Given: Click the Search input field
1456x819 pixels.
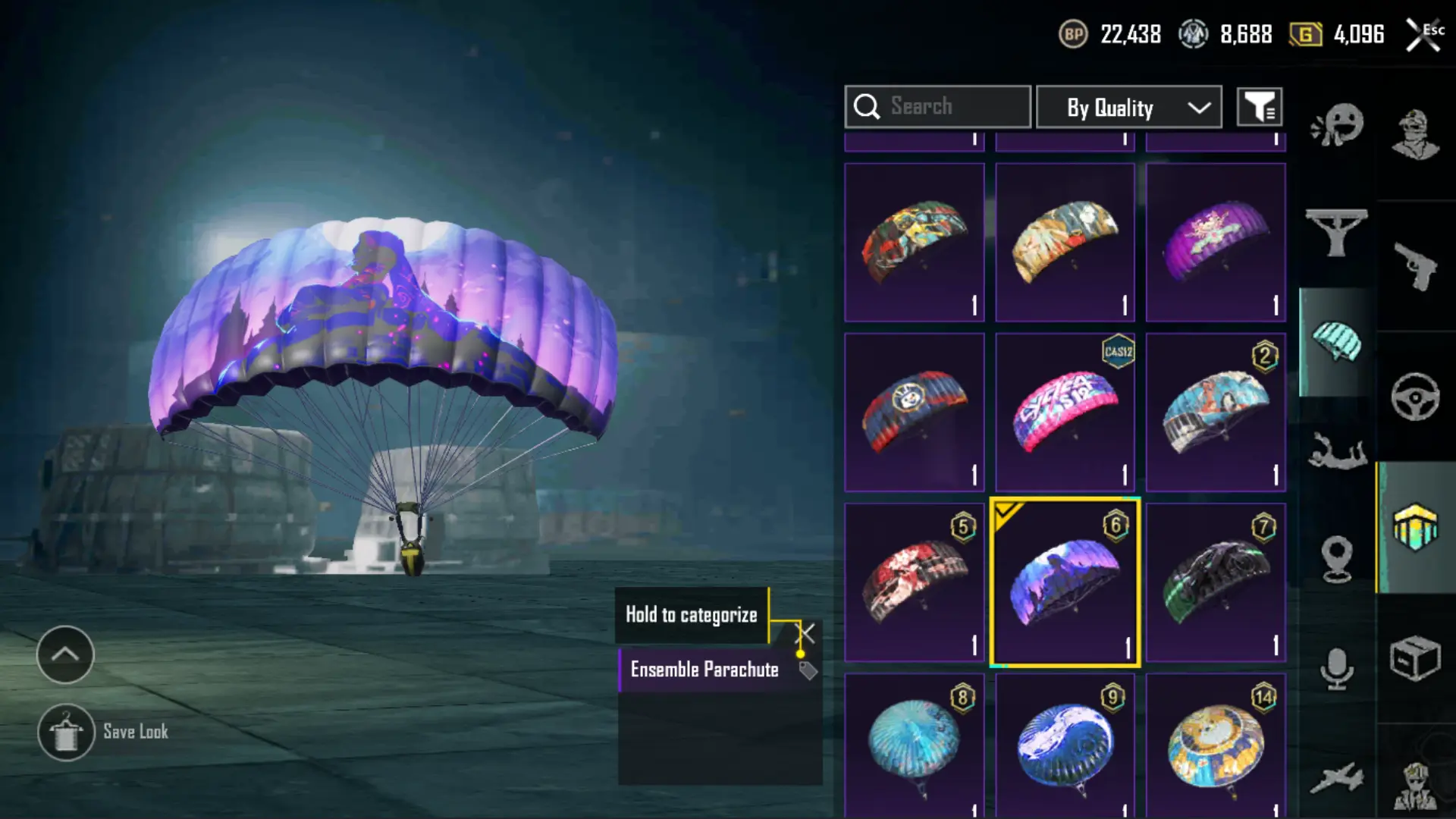Looking at the screenshot, I should pos(938,107).
